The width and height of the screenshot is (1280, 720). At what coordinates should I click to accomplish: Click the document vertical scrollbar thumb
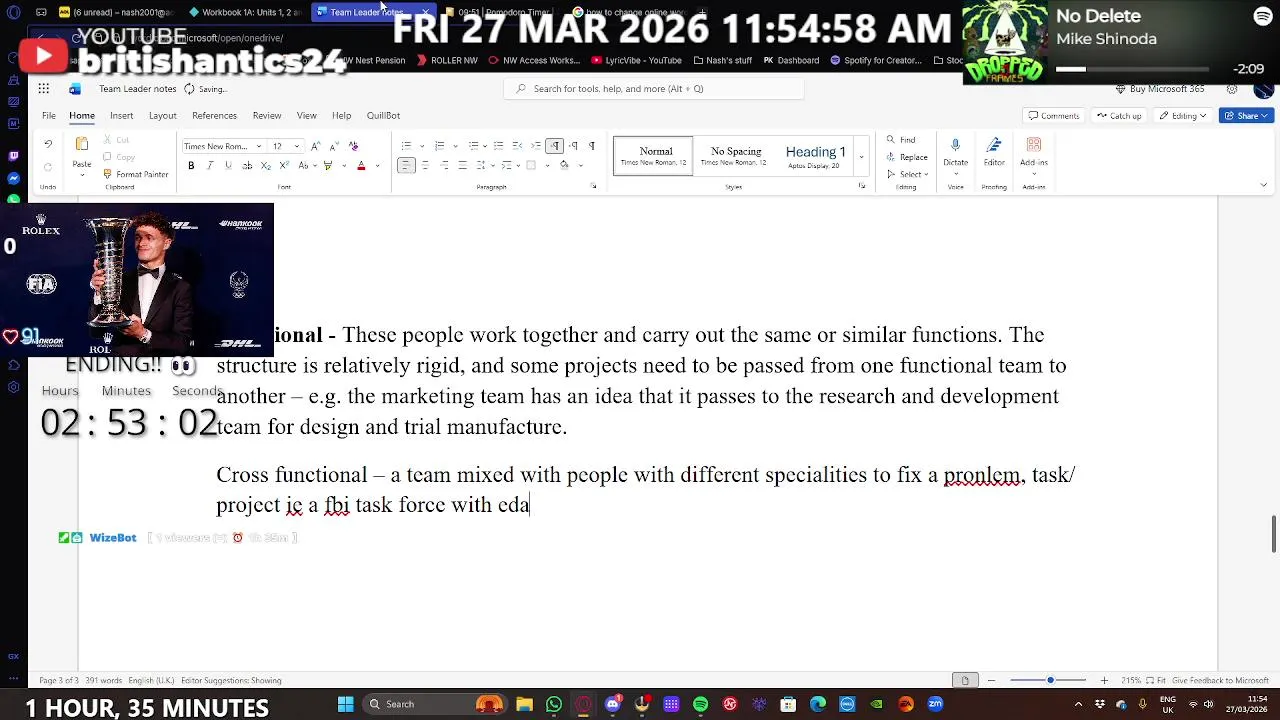1273,533
